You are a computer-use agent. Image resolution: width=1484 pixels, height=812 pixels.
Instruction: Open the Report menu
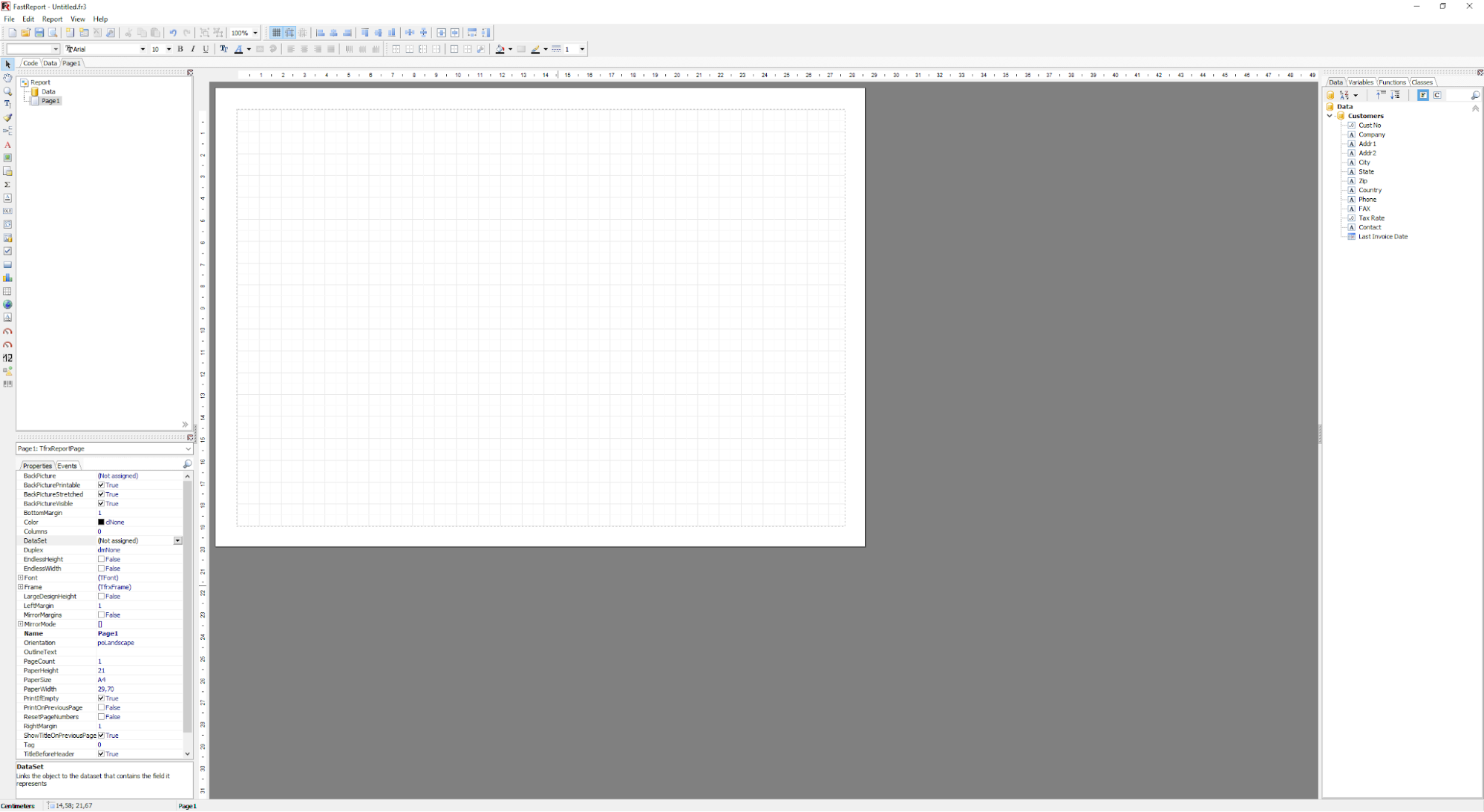coord(52,19)
